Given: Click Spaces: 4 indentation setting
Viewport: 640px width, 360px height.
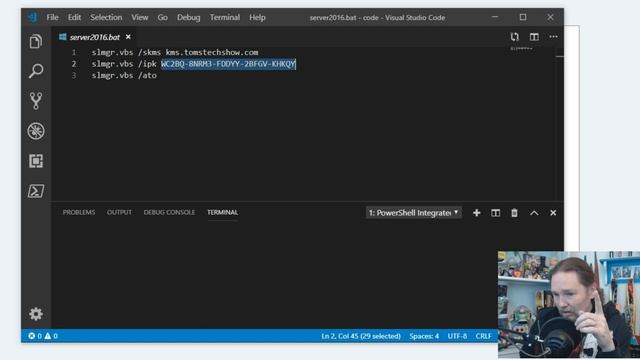Looking at the screenshot, I should 424,336.
